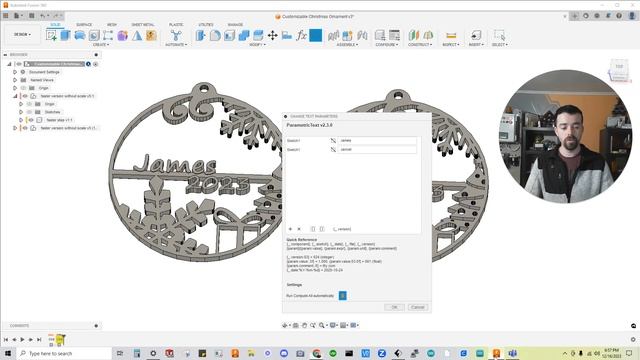This screenshot has height=360, width=640.
Task: Click the Windows 'Type here to search' box
Action: click(64, 353)
